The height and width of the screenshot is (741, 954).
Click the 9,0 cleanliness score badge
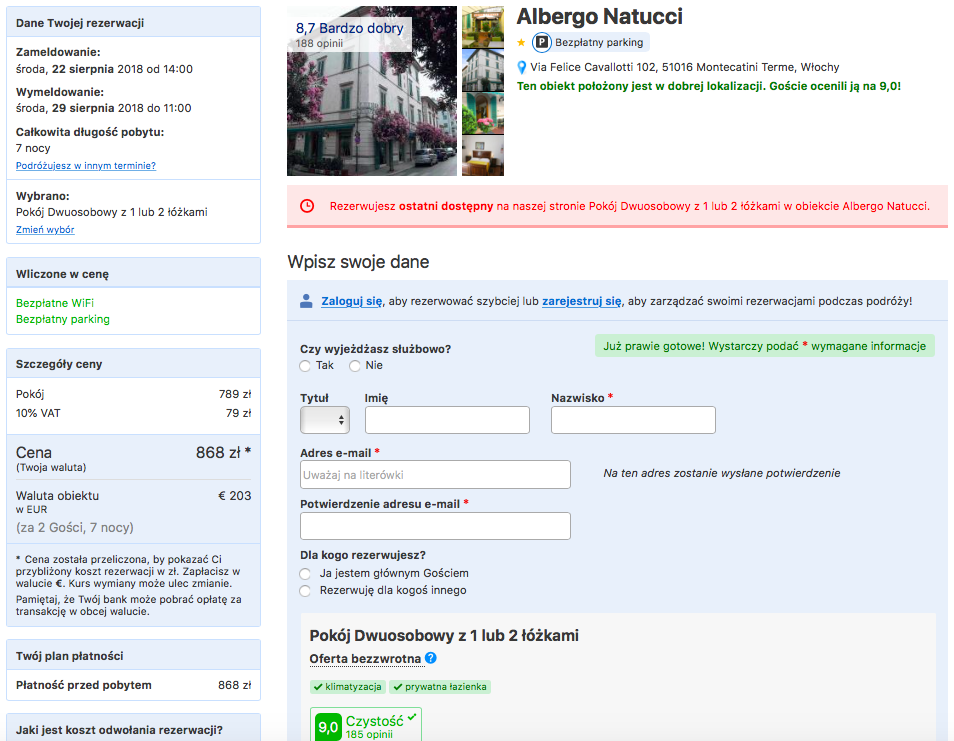pos(328,726)
